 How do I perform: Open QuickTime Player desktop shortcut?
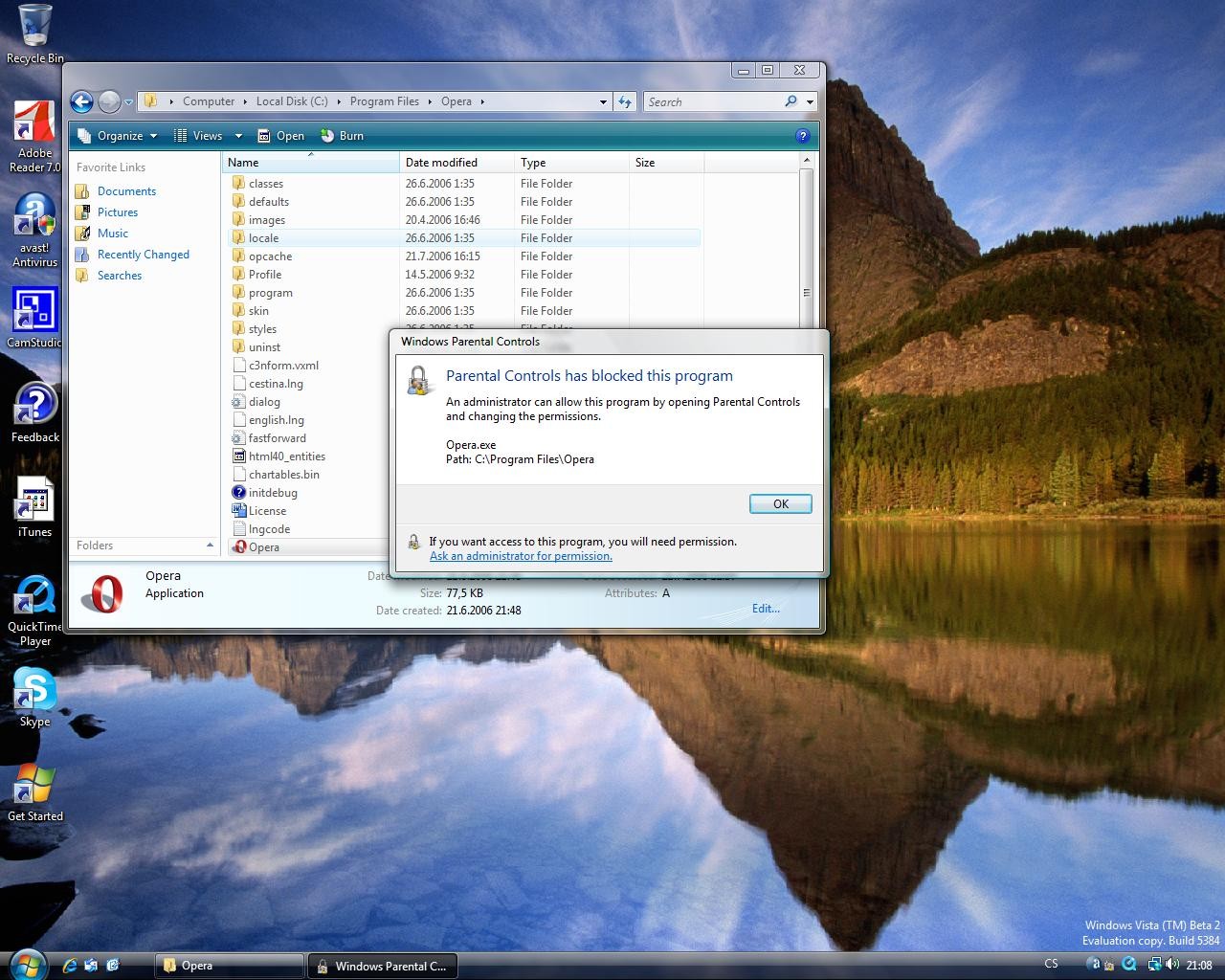coord(34,611)
